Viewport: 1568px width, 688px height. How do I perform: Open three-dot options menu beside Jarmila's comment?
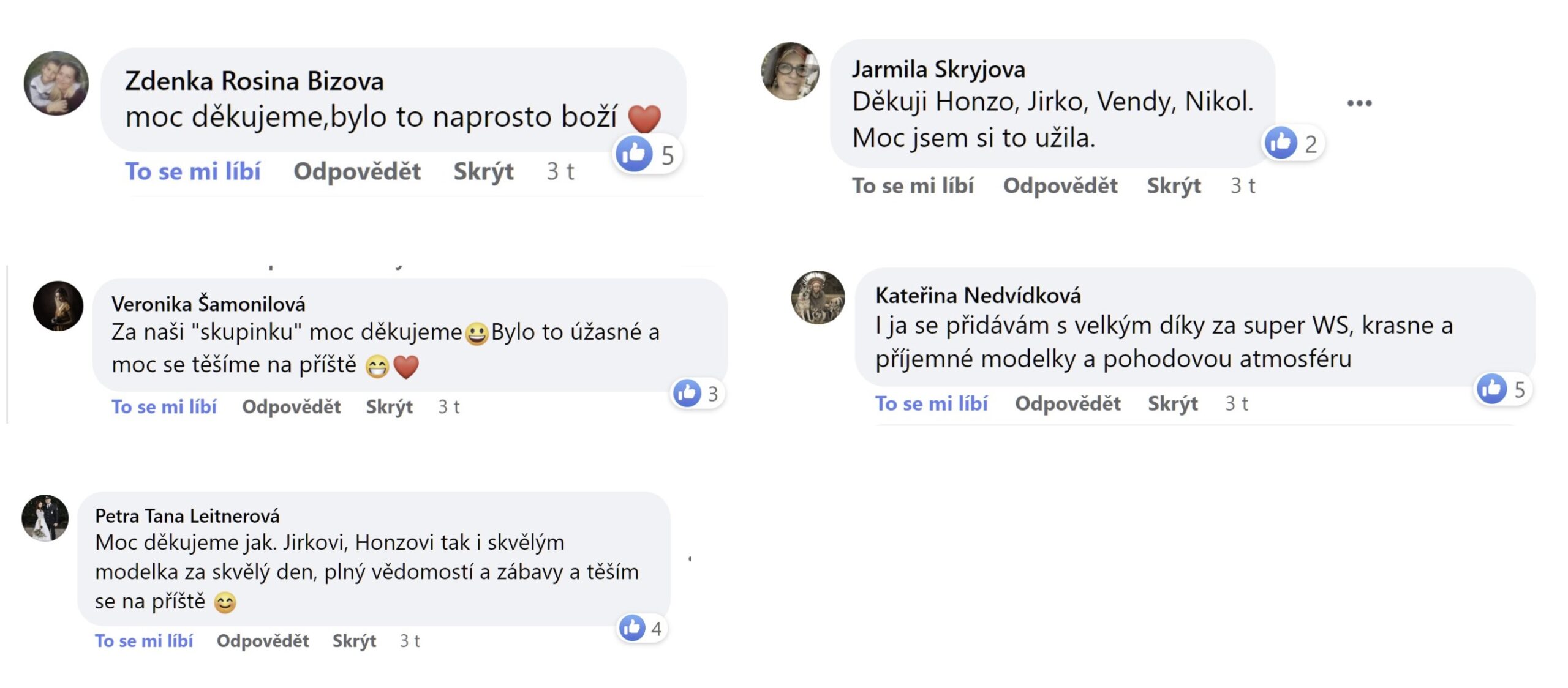1359,103
